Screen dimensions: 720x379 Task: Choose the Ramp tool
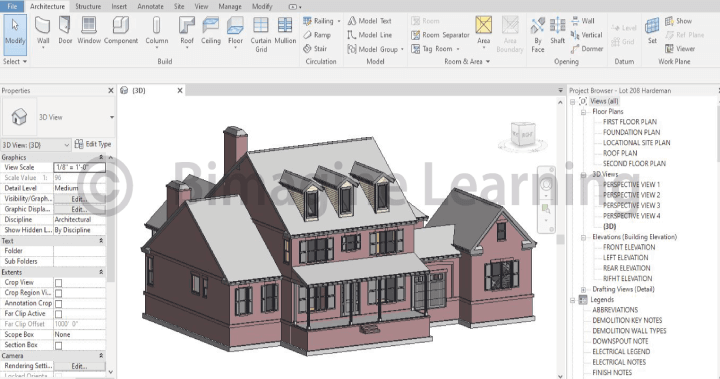click(x=317, y=35)
